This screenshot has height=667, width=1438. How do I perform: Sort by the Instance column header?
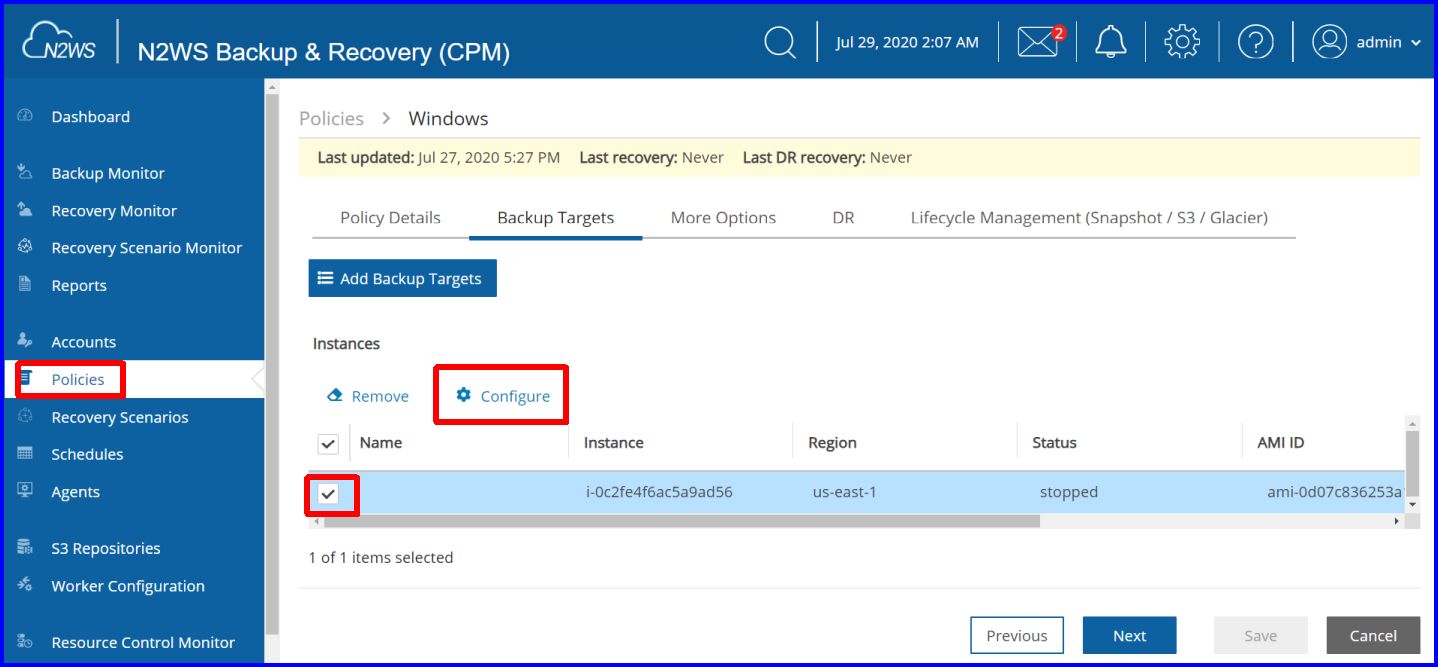coord(613,442)
